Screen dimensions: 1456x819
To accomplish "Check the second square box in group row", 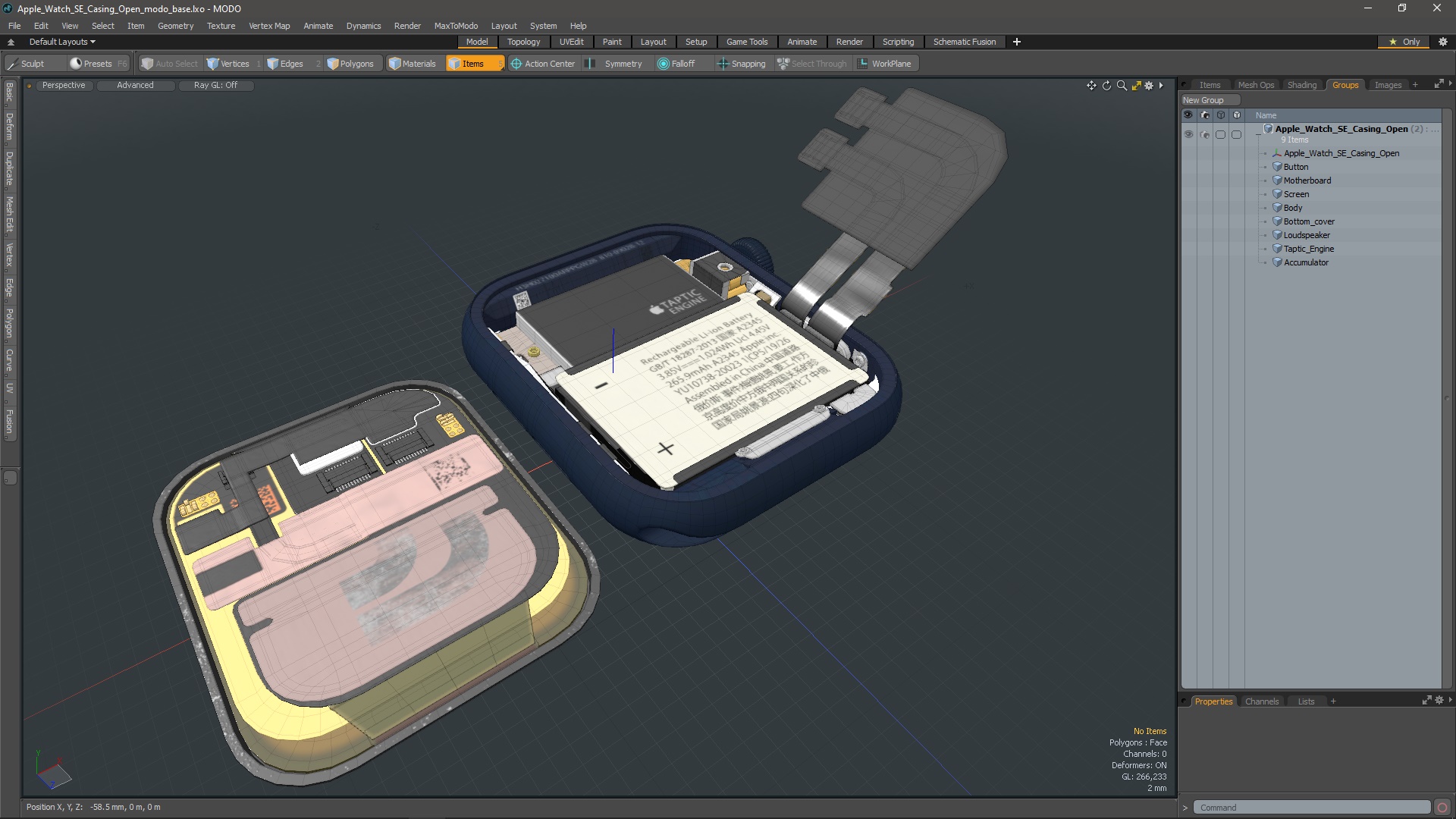I will (x=1236, y=134).
